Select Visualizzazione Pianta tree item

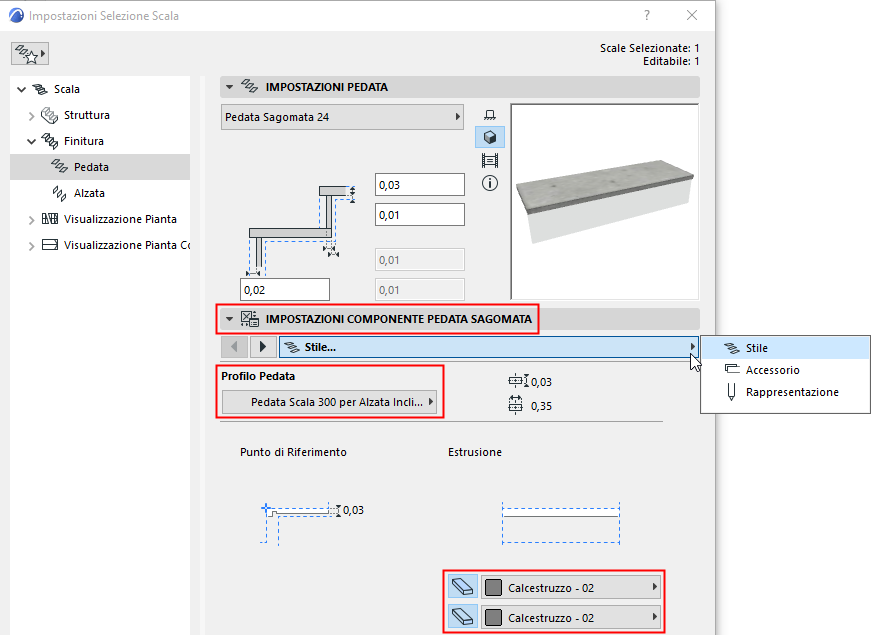[120, 220]
